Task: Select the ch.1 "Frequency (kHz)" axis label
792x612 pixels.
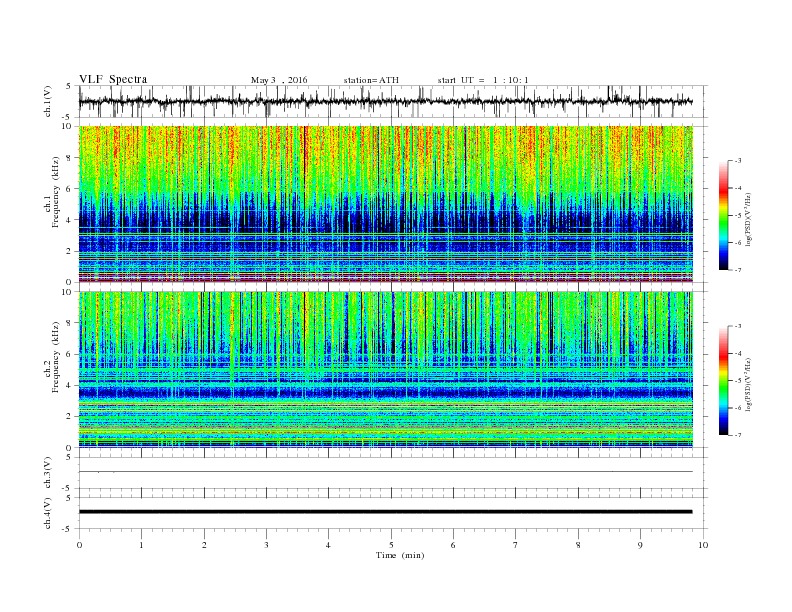Action: [x=56, y=192]
